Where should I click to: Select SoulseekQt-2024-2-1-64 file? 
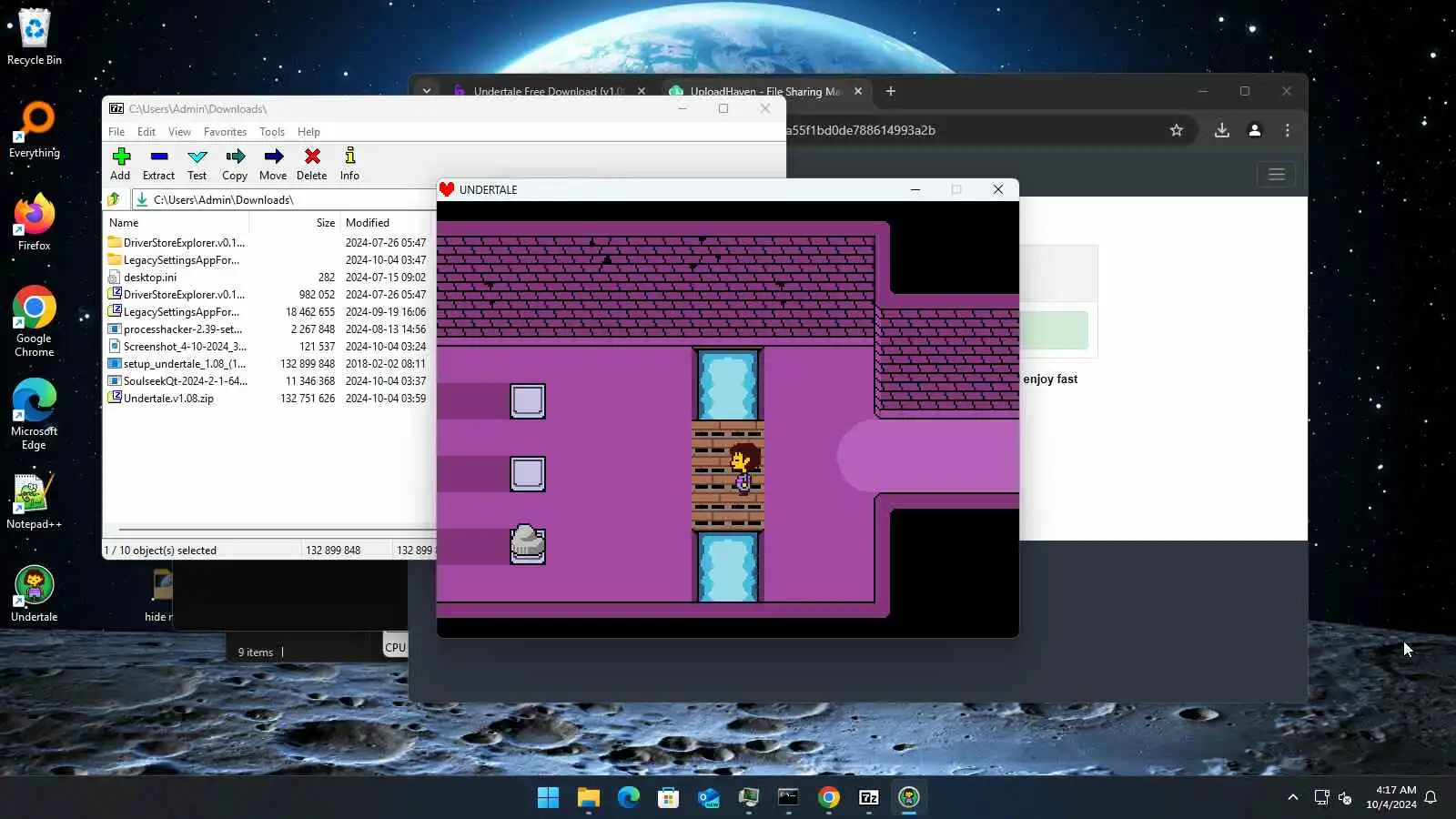268,381
